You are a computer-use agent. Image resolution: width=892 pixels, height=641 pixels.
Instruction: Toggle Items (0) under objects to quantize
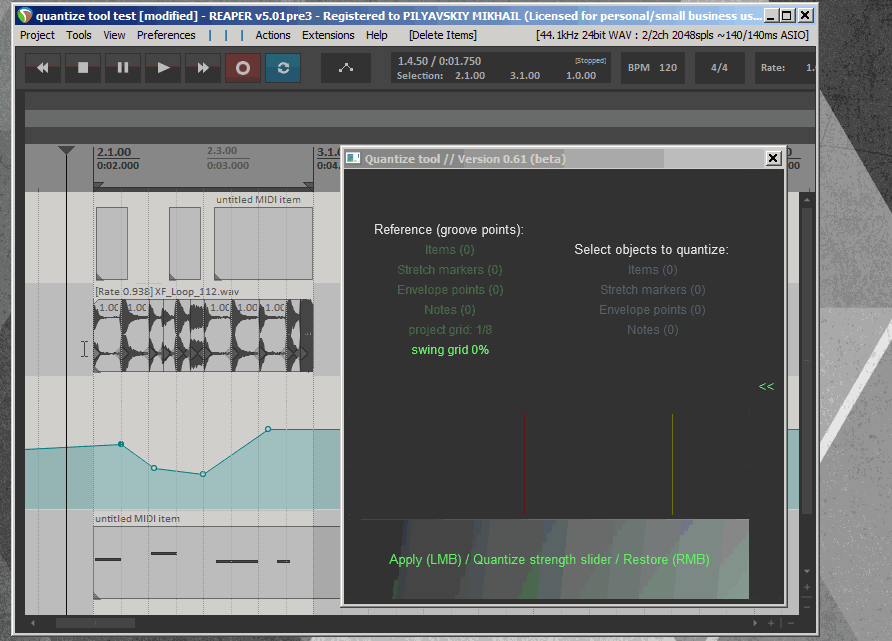tap(653, 270)
